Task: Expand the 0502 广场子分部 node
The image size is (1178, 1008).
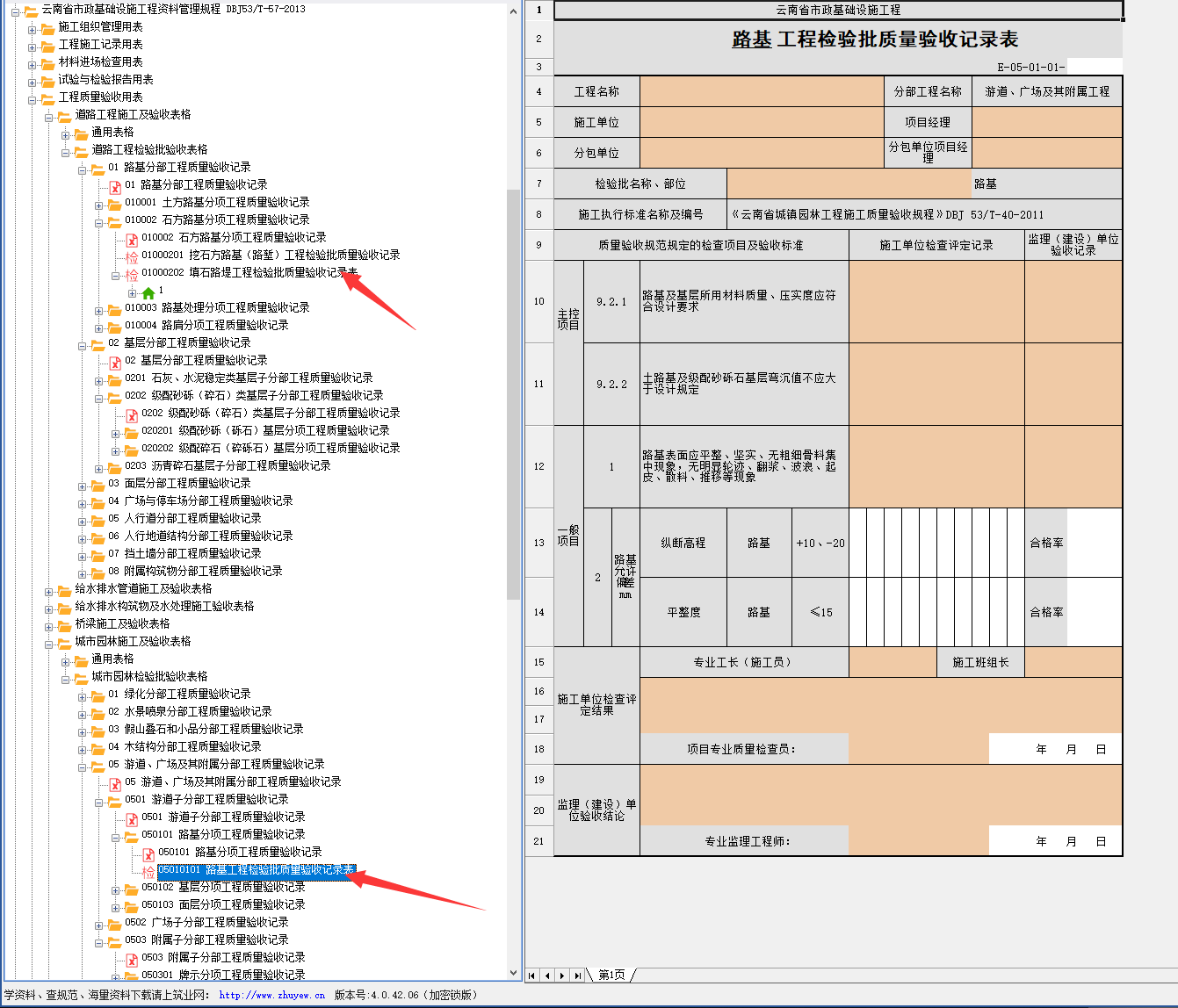Action: 99,925
